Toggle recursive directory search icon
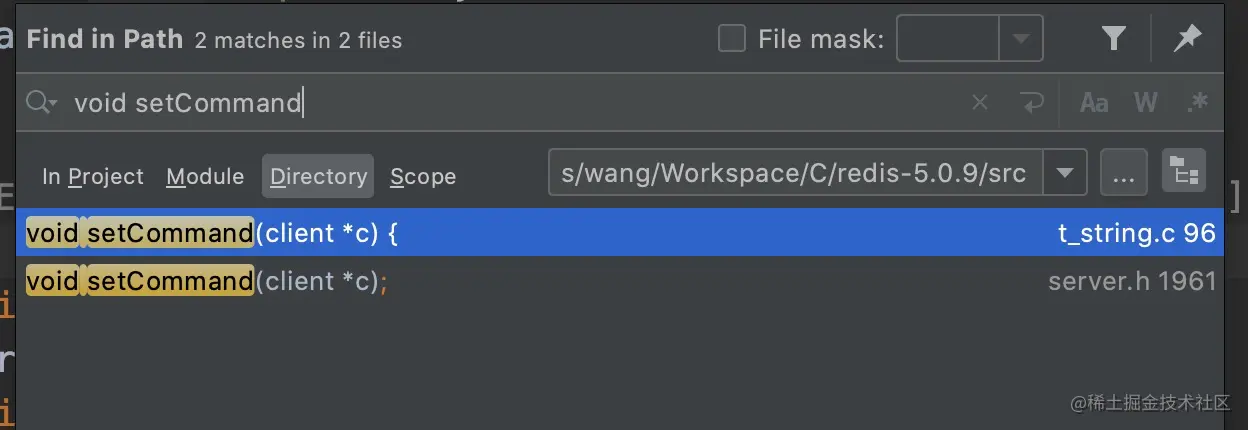Image resolution: width=1248 pixels, height=430 pixels. click(1184, 172)
